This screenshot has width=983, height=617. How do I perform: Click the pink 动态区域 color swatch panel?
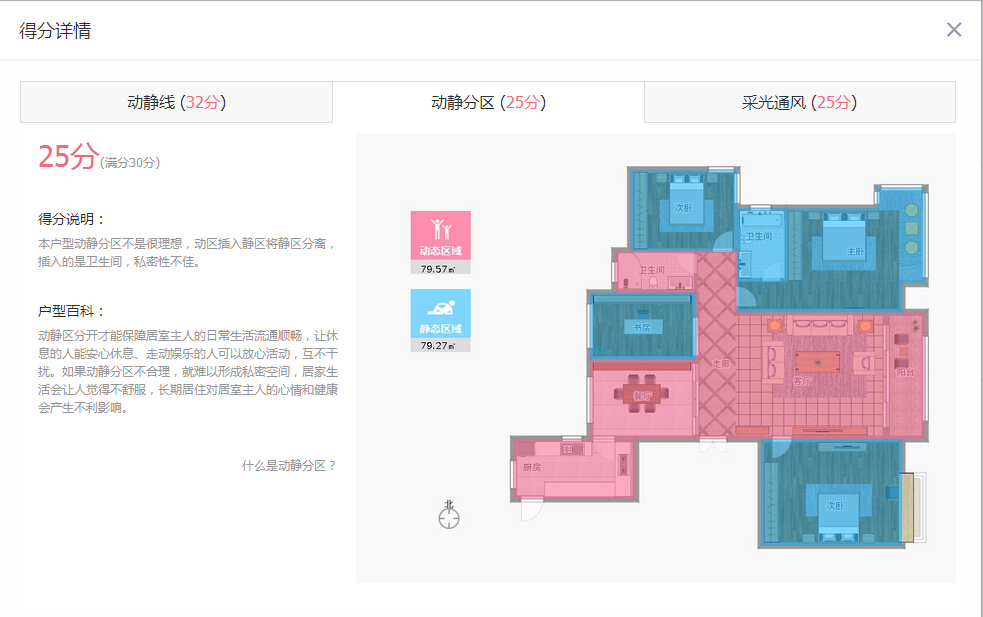[x=440, y=240]
